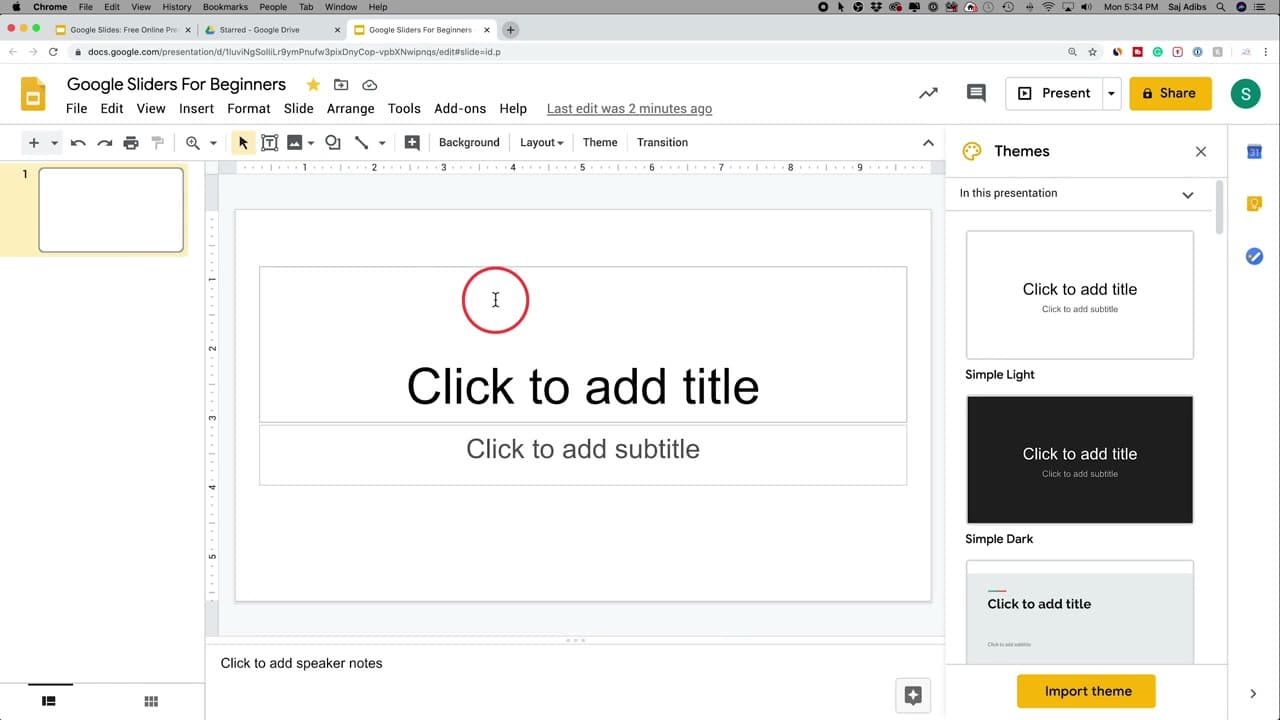This screenshot has width=1280, height=720.
Task: Click the Transition toolbar button
Action: point(662,142)
